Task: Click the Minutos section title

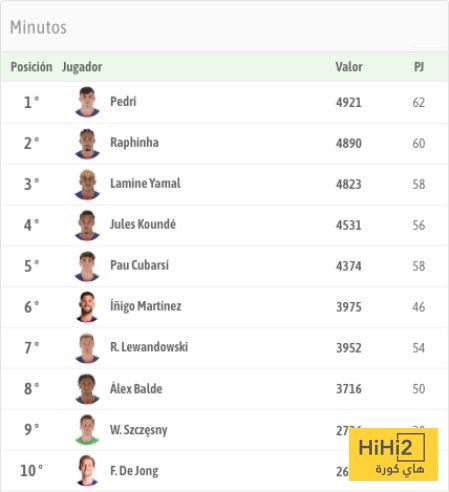Action: [x=38, y=27]
